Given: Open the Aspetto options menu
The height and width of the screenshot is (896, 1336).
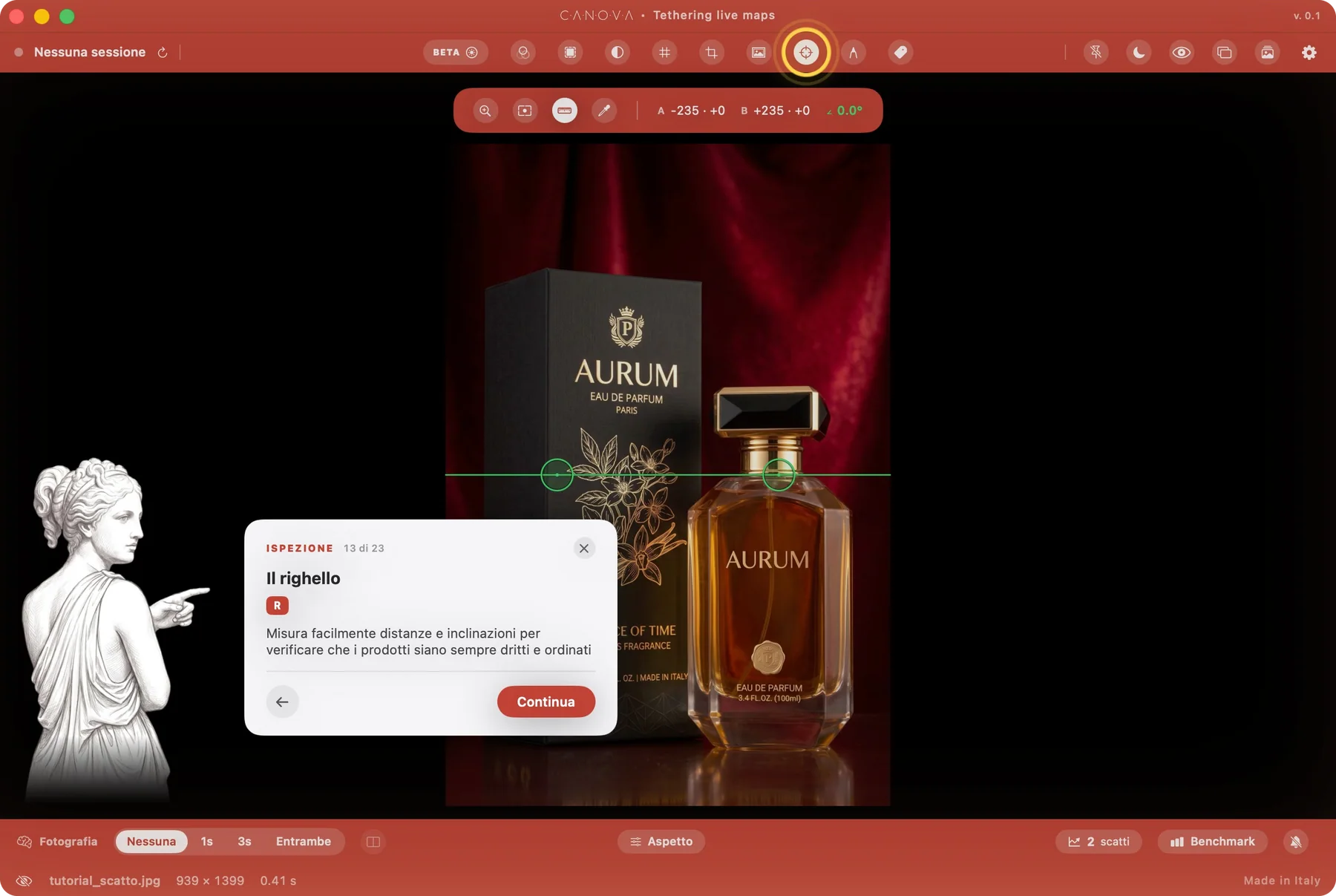Looking at the screenshot, I should pos(661,841).
